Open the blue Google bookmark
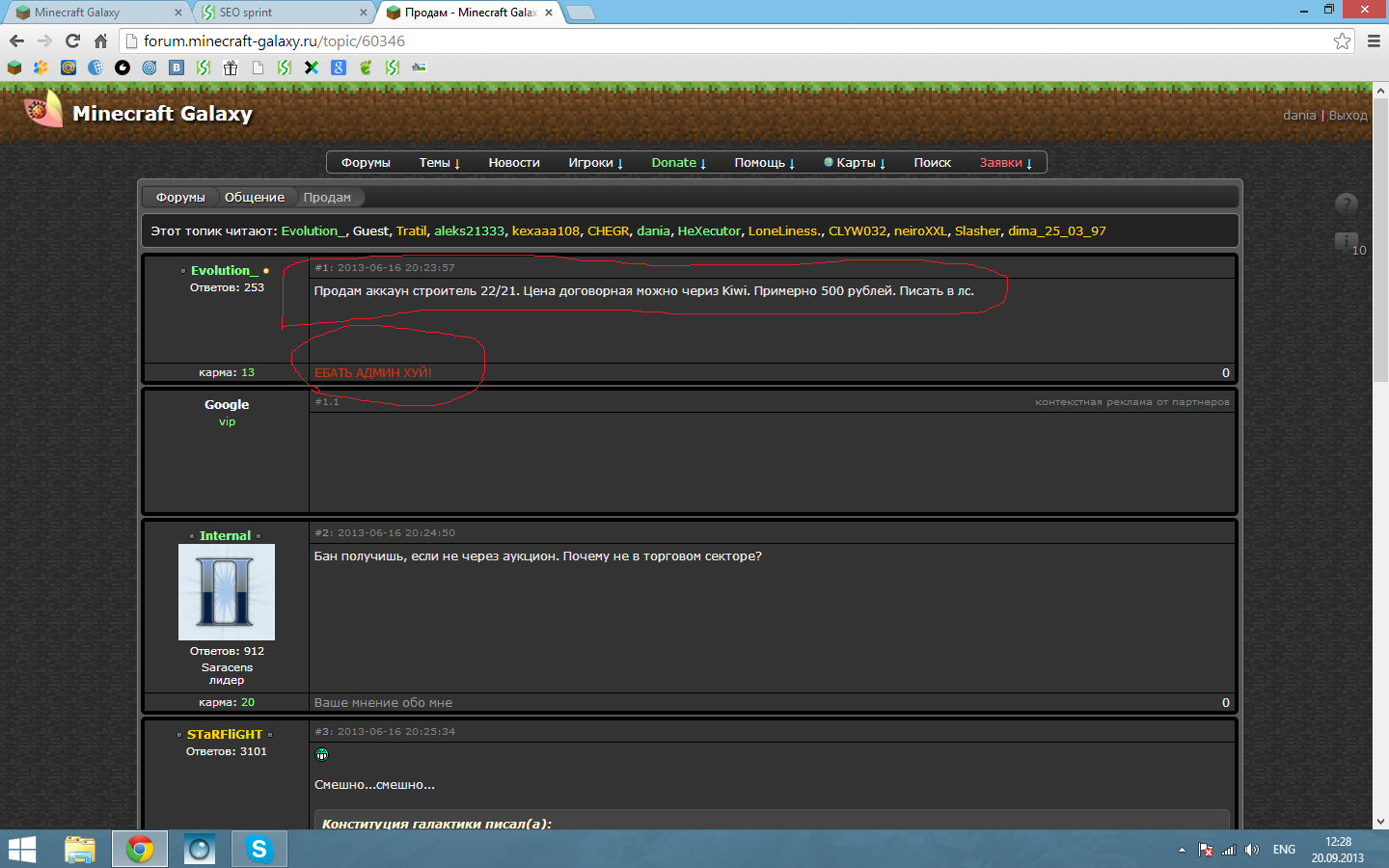Screen dimensions: 1389x868 [x=339, y=68]
